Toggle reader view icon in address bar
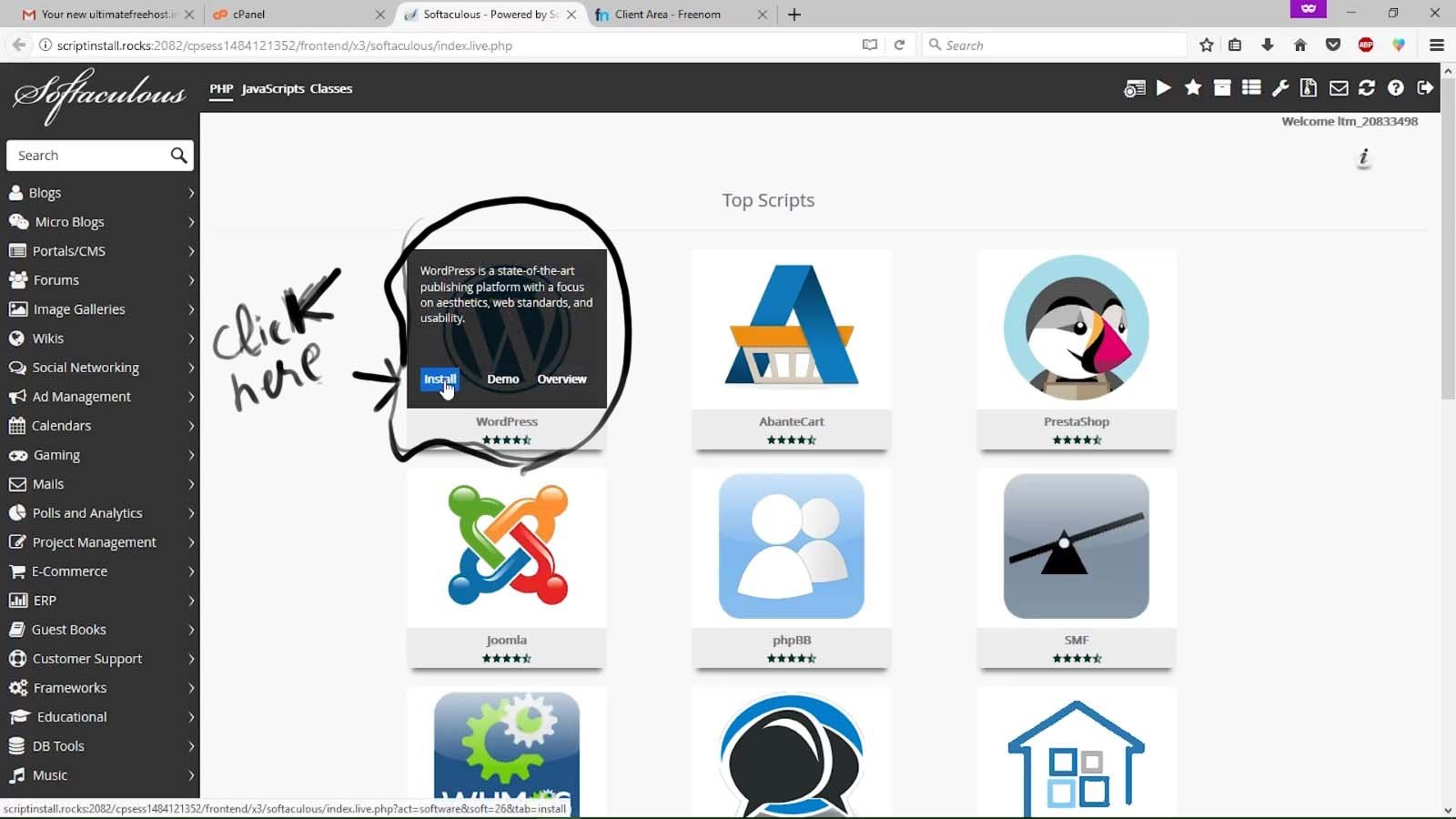 [870, 45]
